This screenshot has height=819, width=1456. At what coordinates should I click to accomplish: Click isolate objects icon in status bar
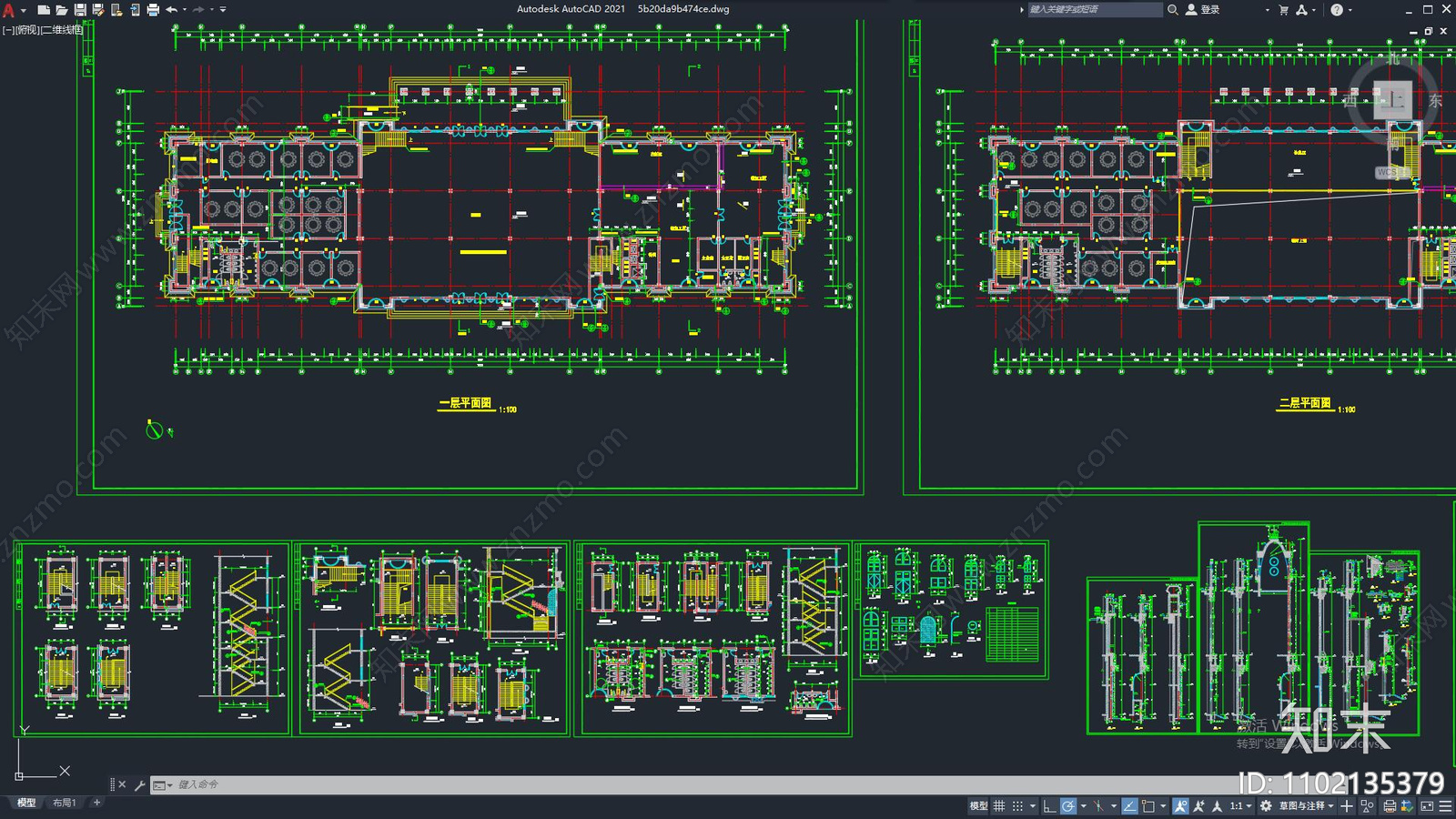coord(1367,806)
